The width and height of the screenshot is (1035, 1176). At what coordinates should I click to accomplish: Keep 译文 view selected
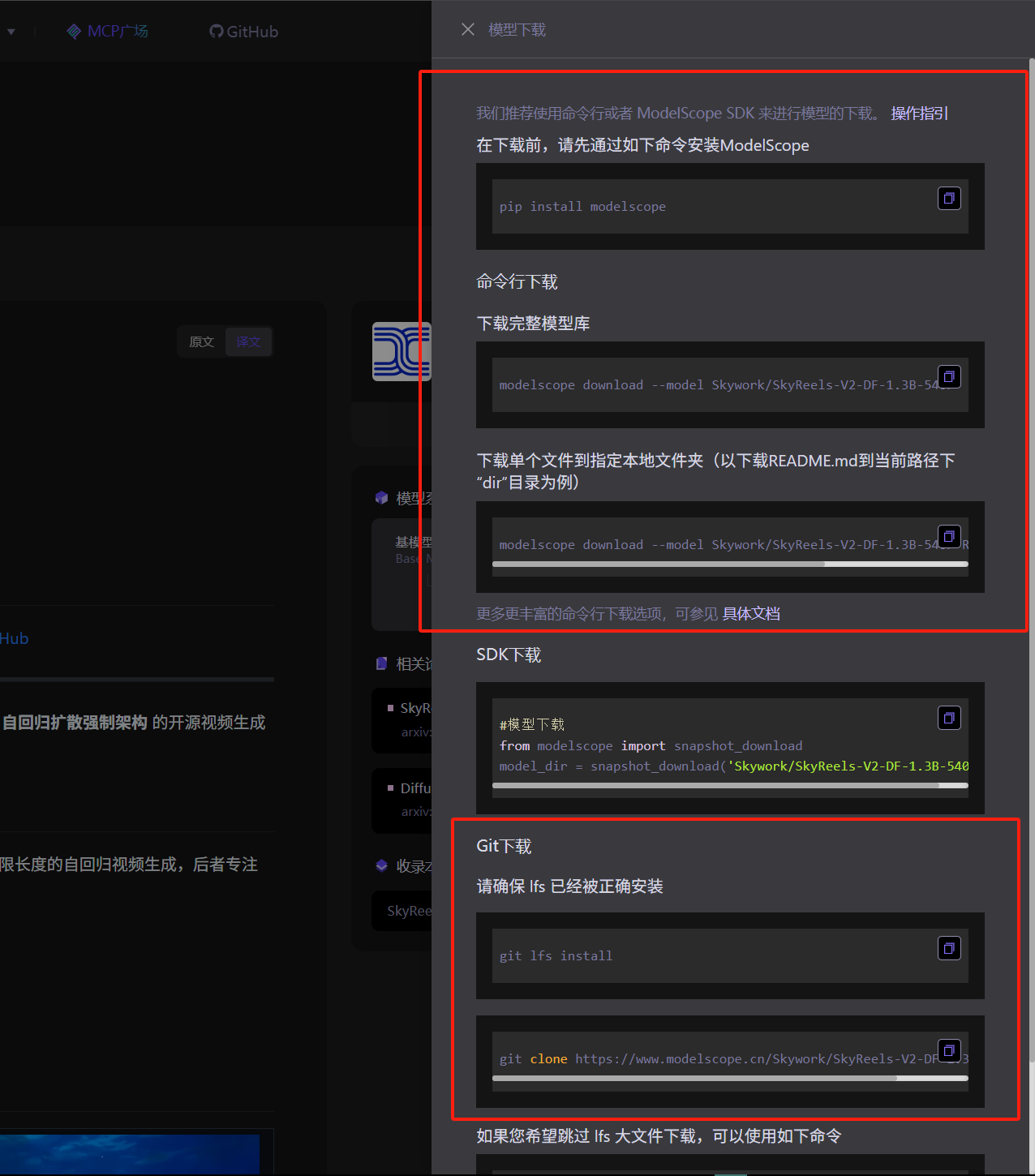[x=248, y=341]
